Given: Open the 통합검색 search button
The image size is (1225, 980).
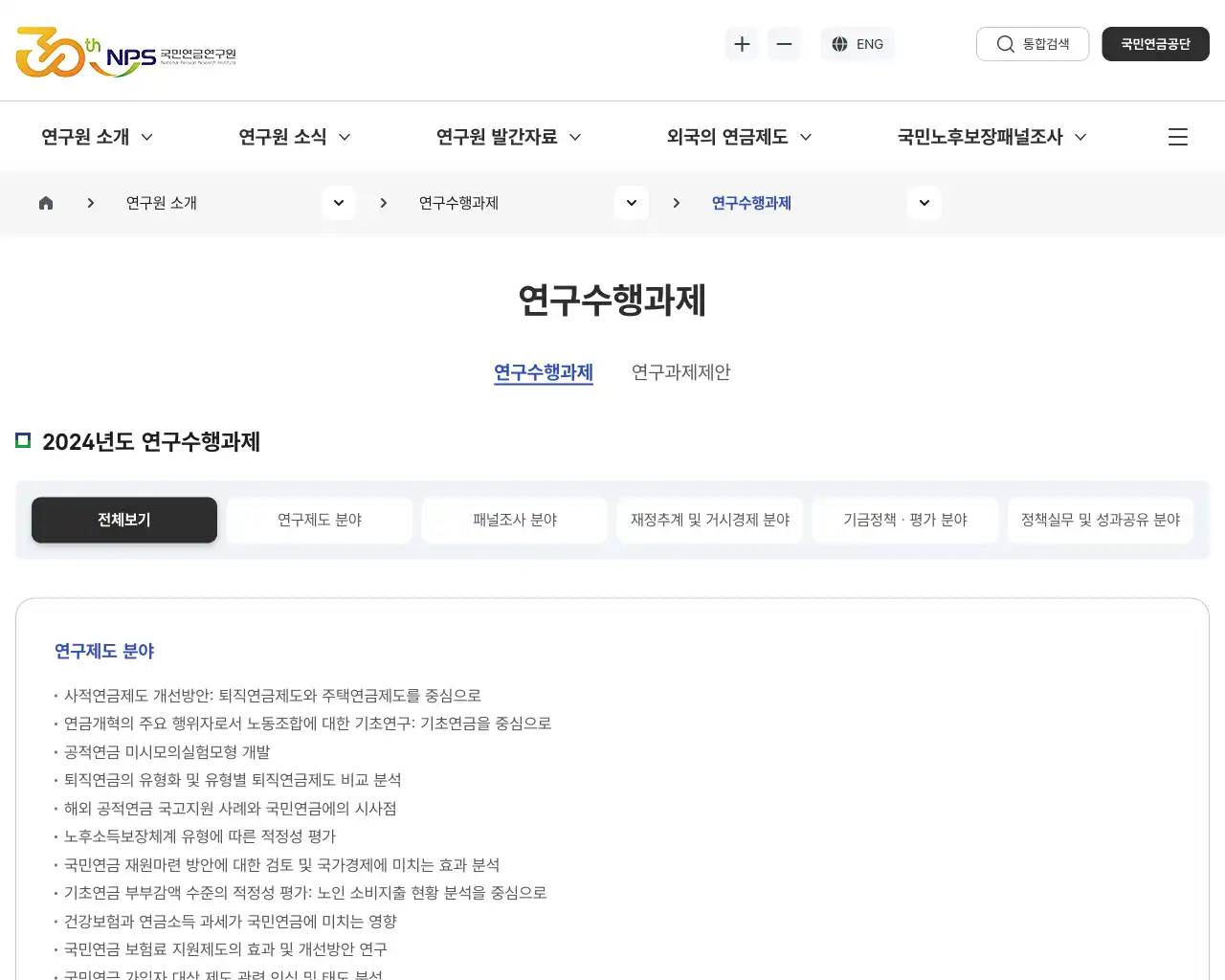Looking at the screenshot, I should pyautogui.click(x=1033, y=44).
